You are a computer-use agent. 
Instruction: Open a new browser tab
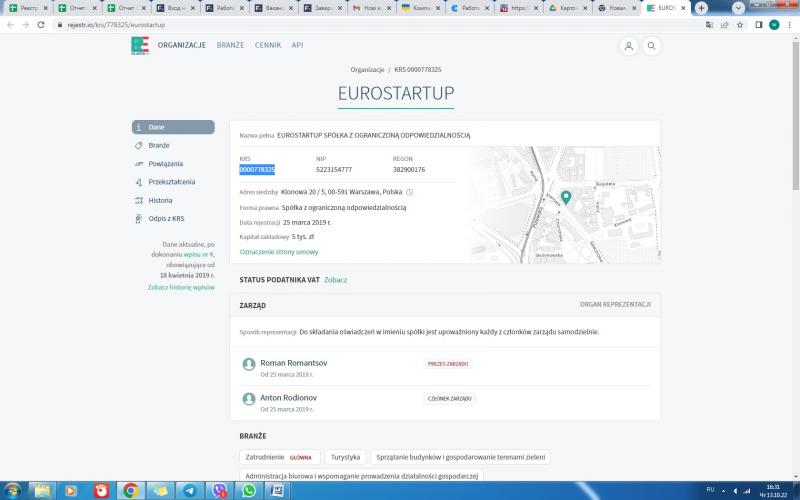[x=702, y=8]
